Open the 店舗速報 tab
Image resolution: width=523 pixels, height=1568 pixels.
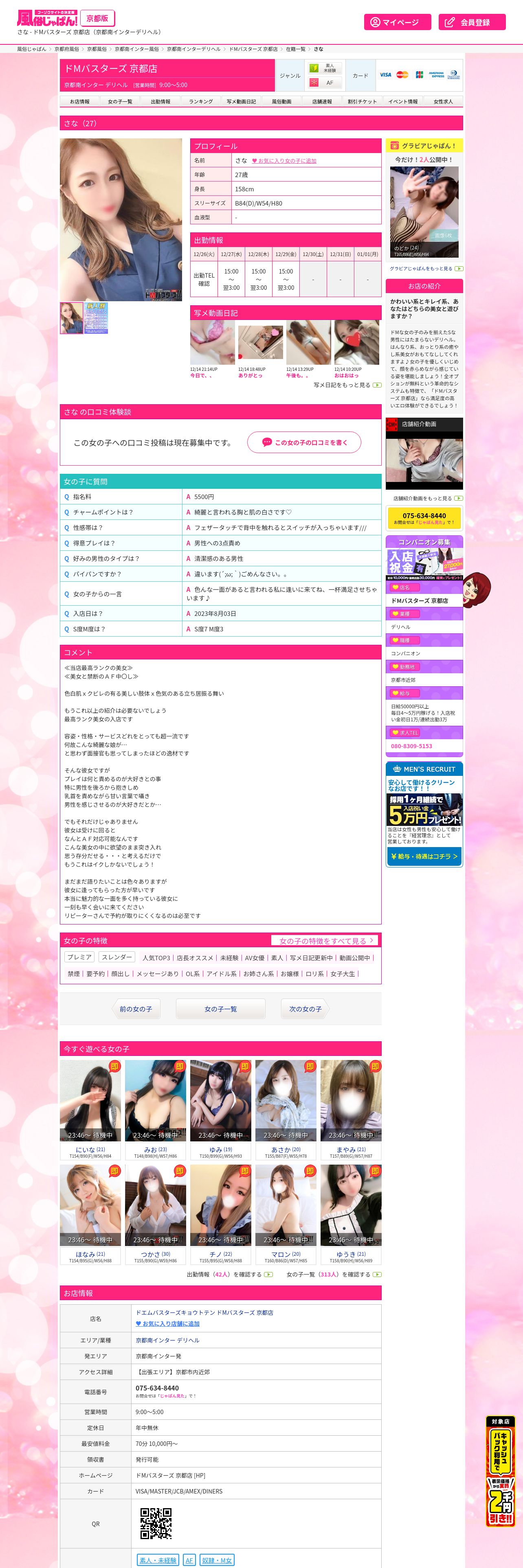pyautogui.click(x=322, y=102)
